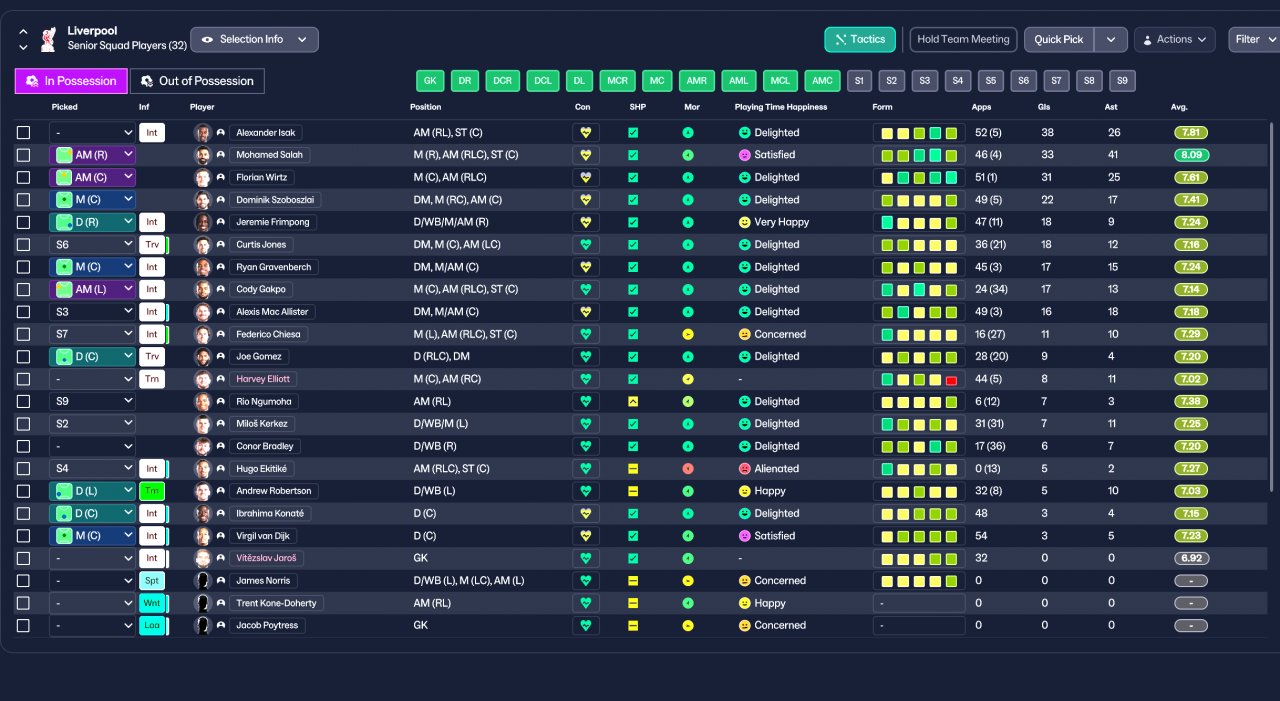Tick the checkbox for Harvey Elliott

[24, 379]
